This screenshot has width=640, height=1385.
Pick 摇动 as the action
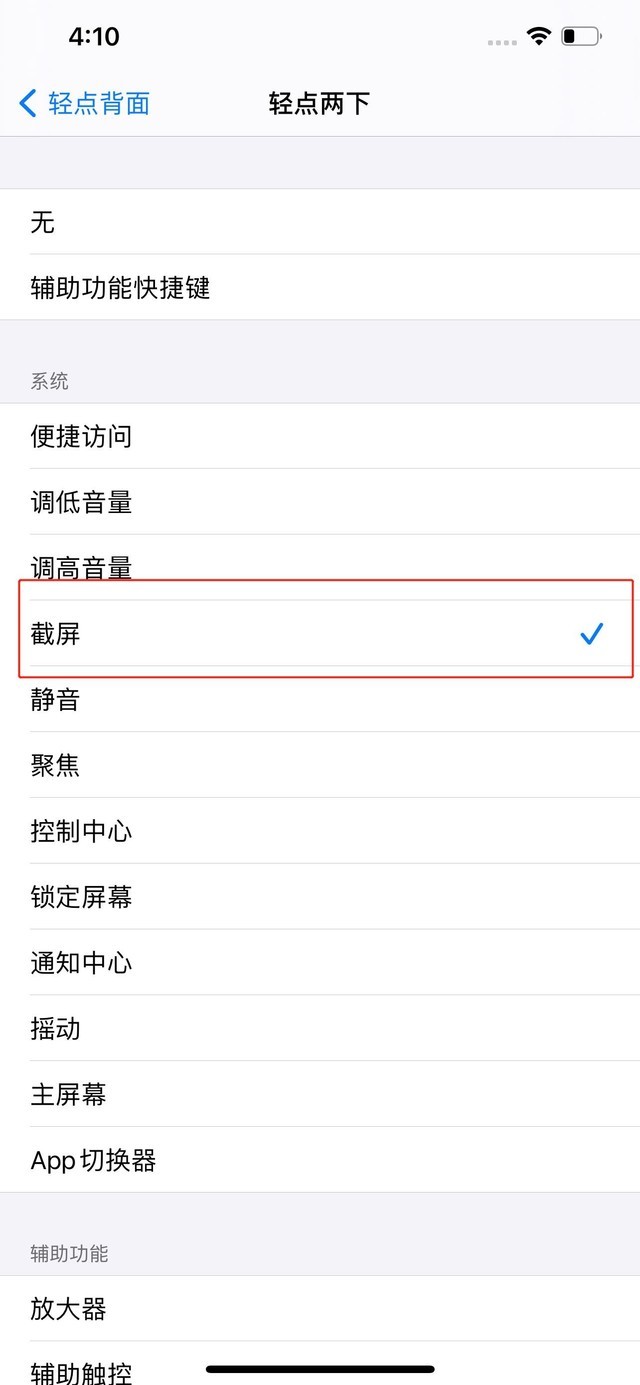[x=320, y=1029]
